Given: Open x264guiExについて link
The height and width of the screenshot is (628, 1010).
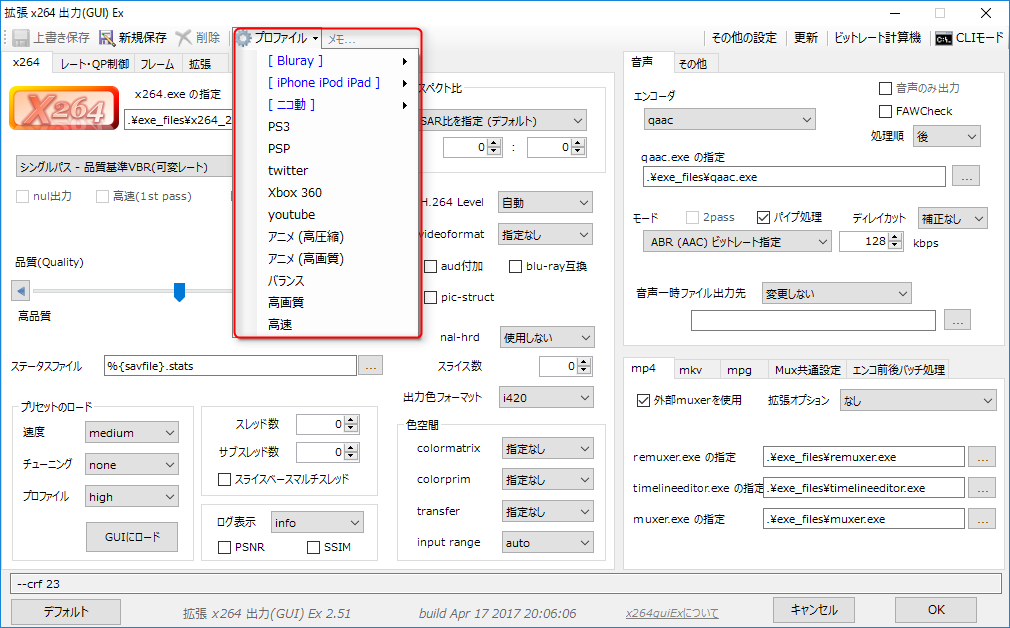Looking at the screenshot, I should point(672,613).
